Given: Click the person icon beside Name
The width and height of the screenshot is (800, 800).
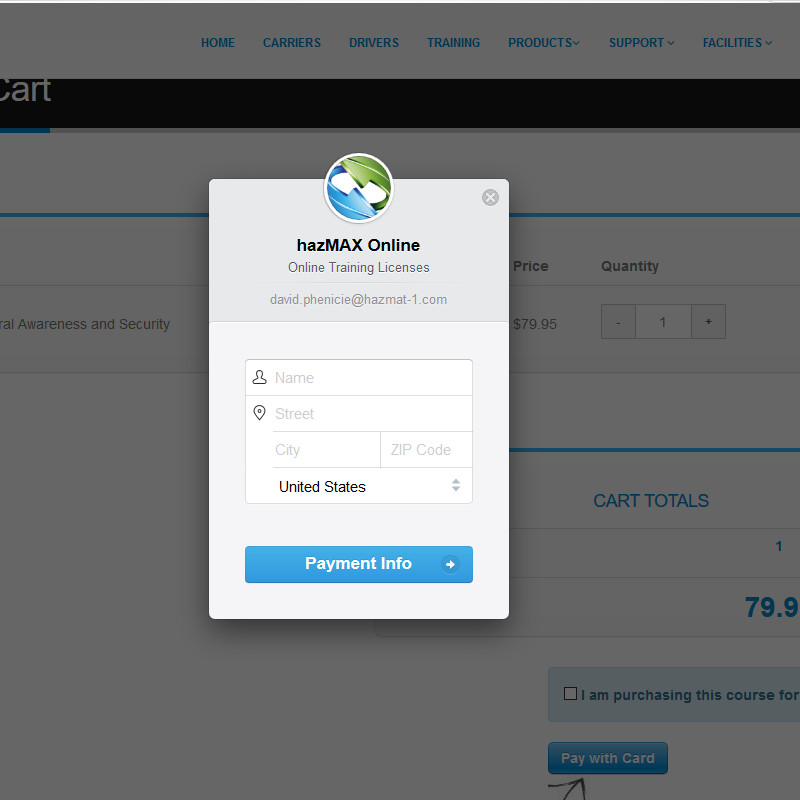Looking at the screenshot, I should click(x=260, y=377).
